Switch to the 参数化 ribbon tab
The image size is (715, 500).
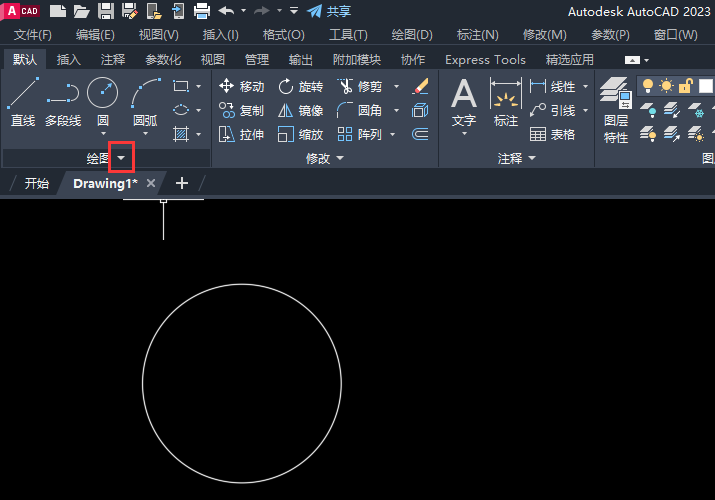pos(163,60)
